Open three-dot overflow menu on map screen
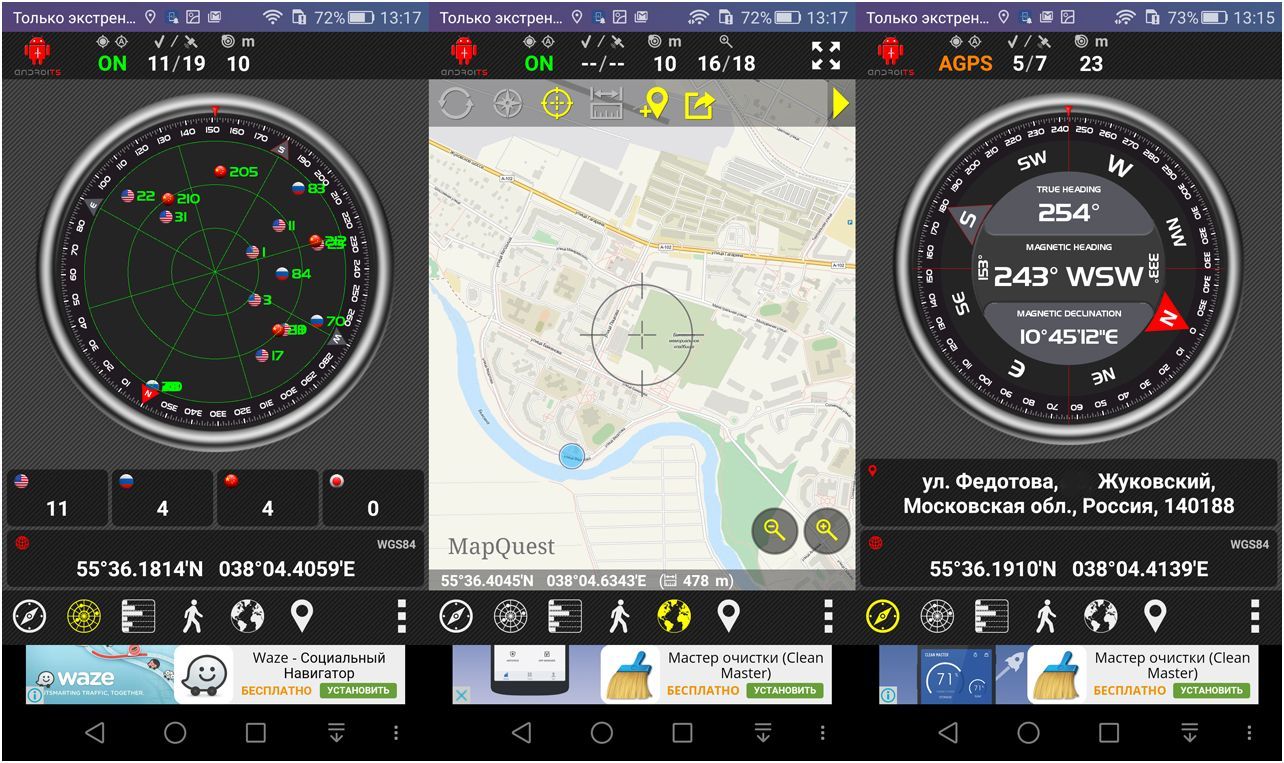This screenshot has height=763, width=1284. (828, 617)
